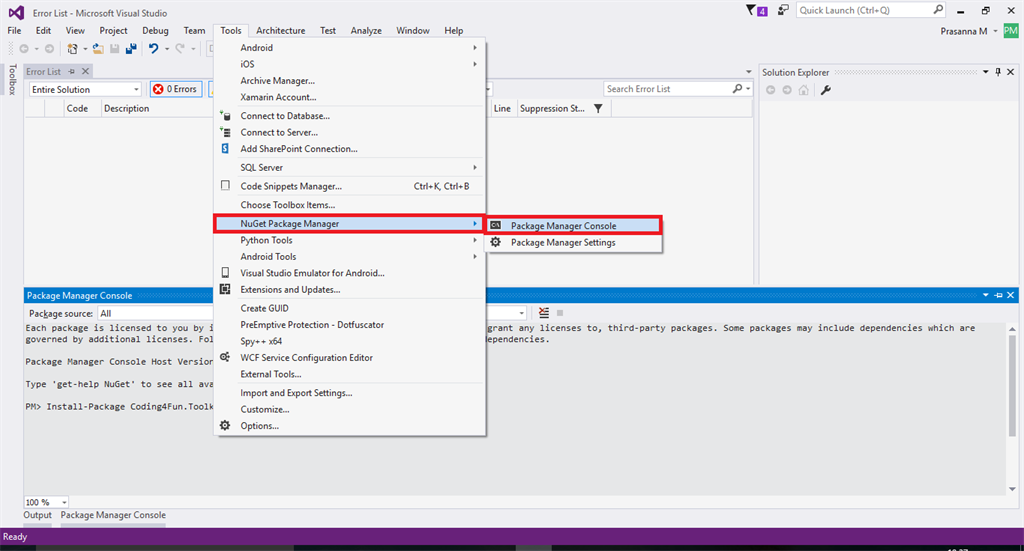Image resolution: width=1024 pixels, height=551 pixels.
Task: Select Archive Manager menu item
Action: pyautogui.click(x=350, y=80)
